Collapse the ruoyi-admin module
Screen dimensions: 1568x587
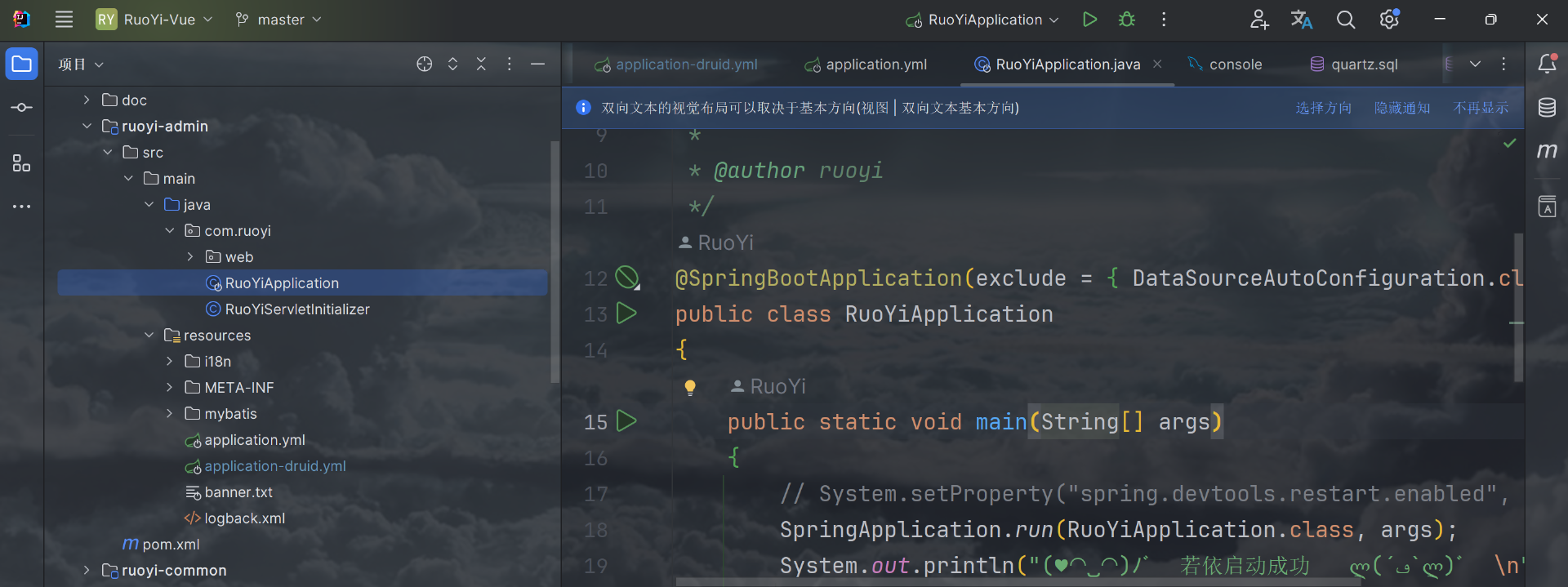pyautogui.click(x=87, y=126)
